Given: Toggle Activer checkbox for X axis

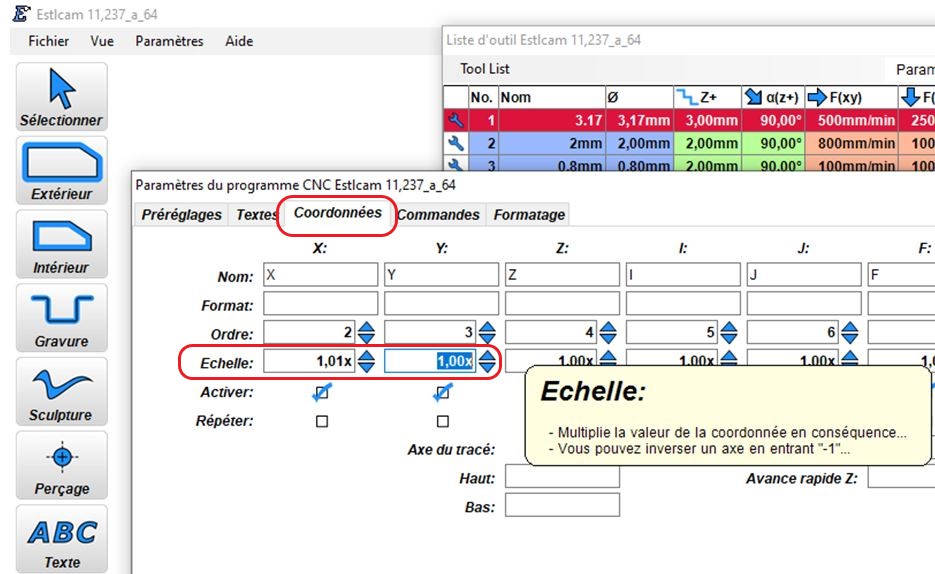Looking at the screenshot, I should tap(322, 393).
